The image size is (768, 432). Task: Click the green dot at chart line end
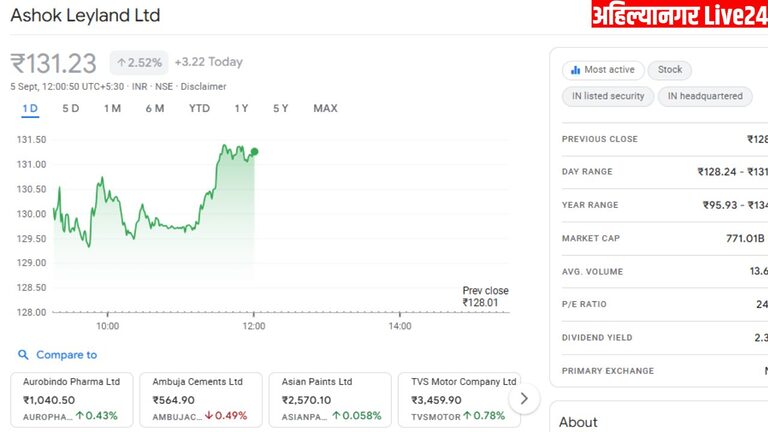tap(255, 151)
